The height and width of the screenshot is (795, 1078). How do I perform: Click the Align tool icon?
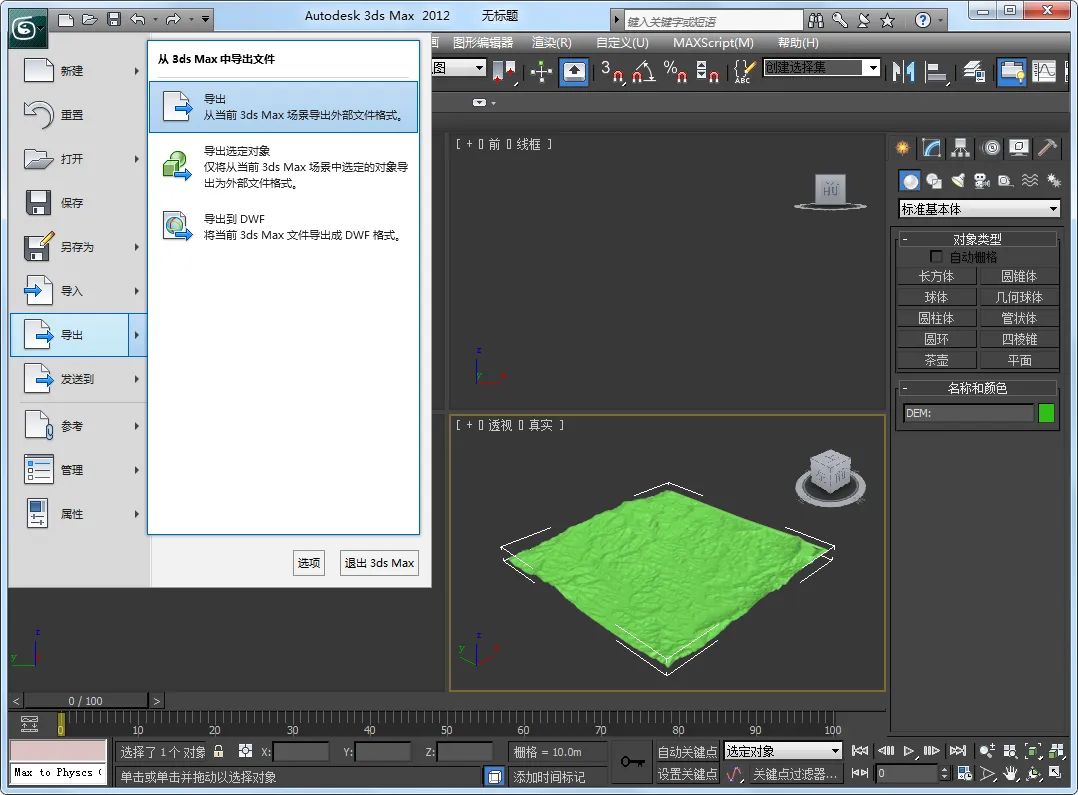(936, 72)
